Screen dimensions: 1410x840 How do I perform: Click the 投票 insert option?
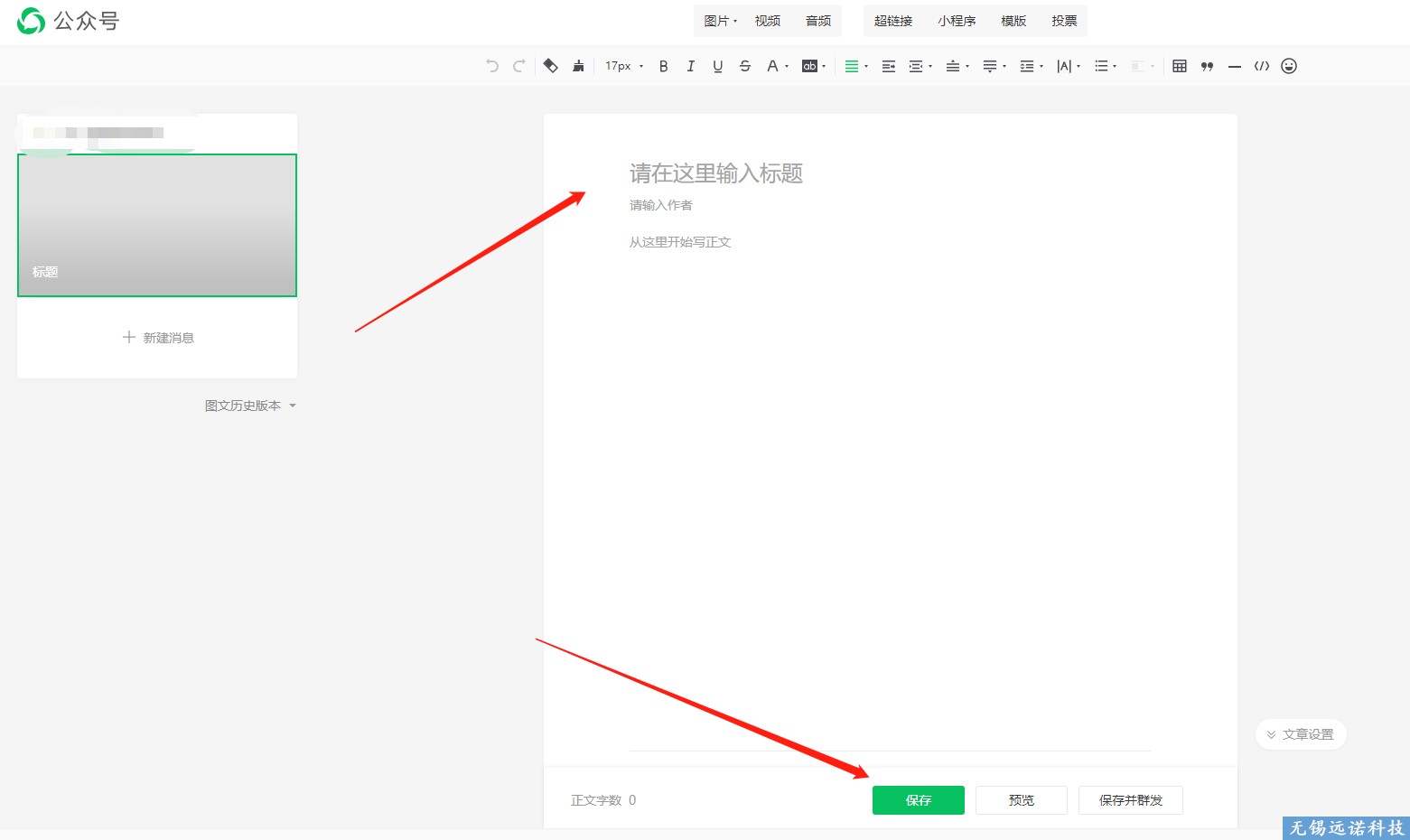(x=1064, y=21)
